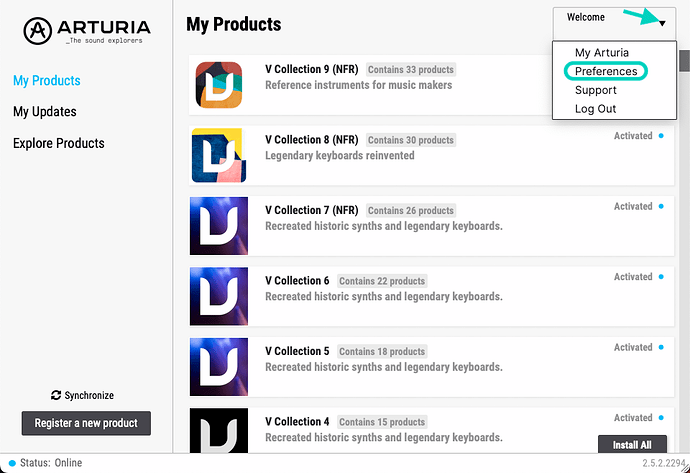Open the V Collection 6 product icon

click(x=219, y=296)
